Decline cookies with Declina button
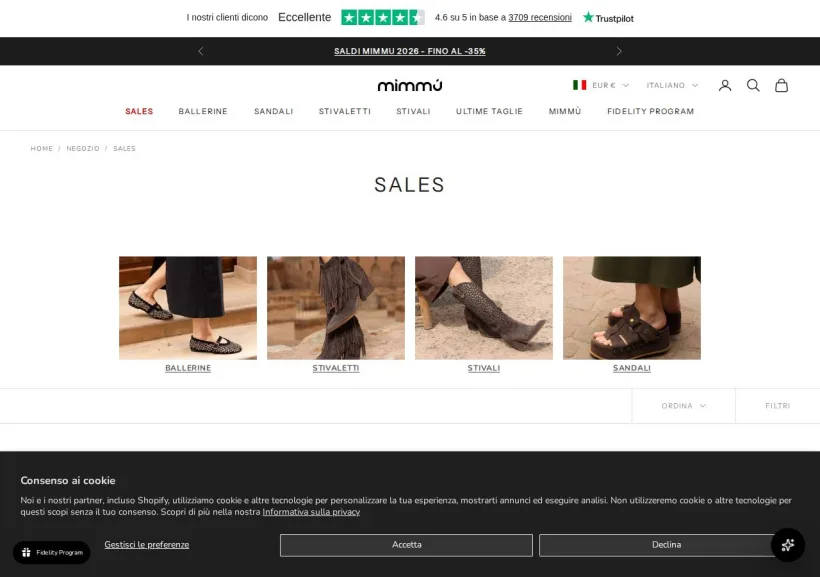This screenshot has width=820, height=577. 666,545
